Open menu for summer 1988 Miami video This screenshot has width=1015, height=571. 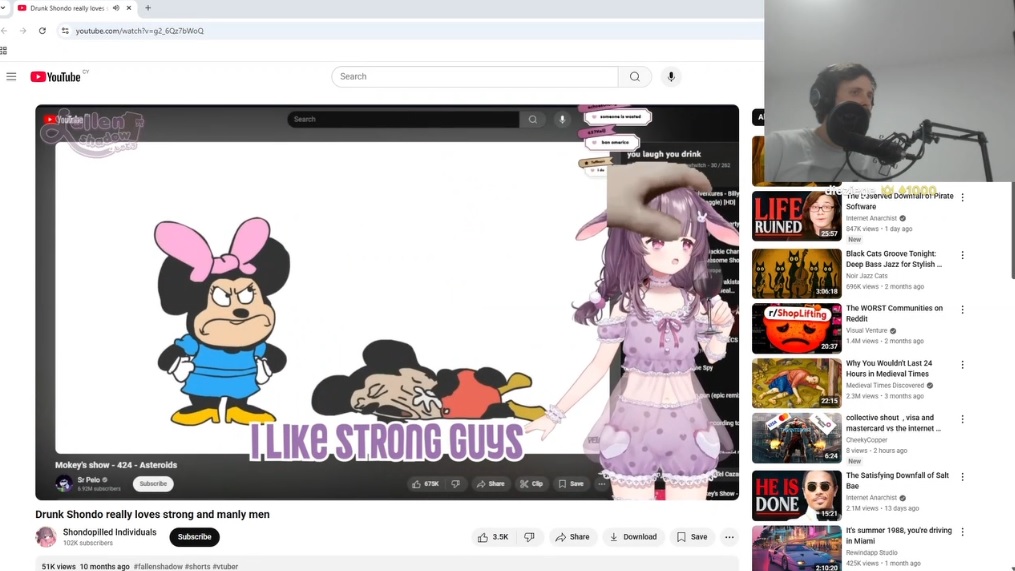pos(963,532)
